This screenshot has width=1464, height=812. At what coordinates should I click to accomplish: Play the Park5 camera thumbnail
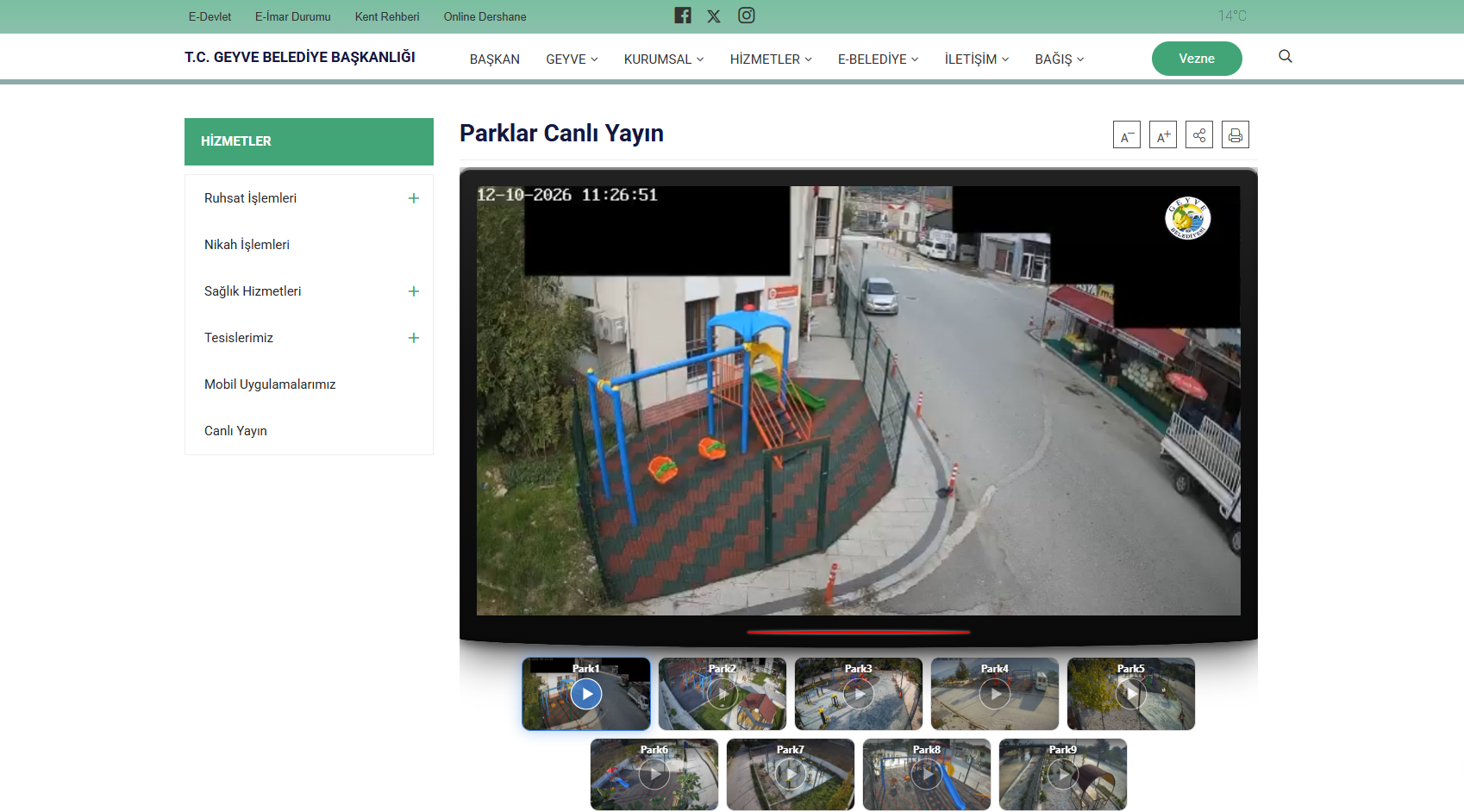[x=1131, y=694]
